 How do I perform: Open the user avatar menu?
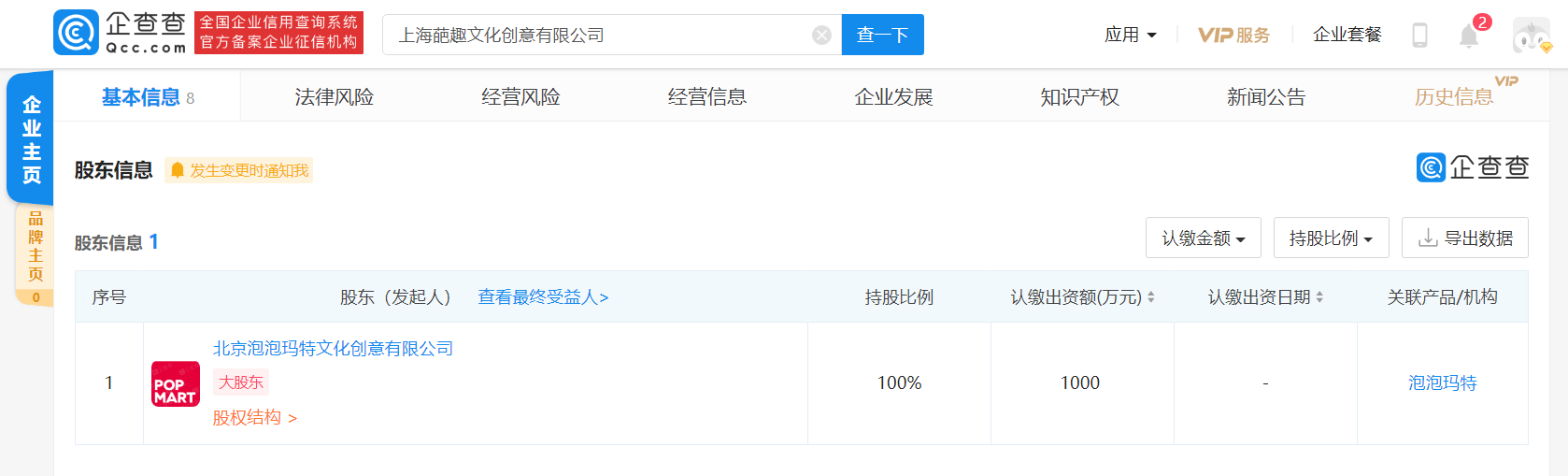coord(1532,36)
